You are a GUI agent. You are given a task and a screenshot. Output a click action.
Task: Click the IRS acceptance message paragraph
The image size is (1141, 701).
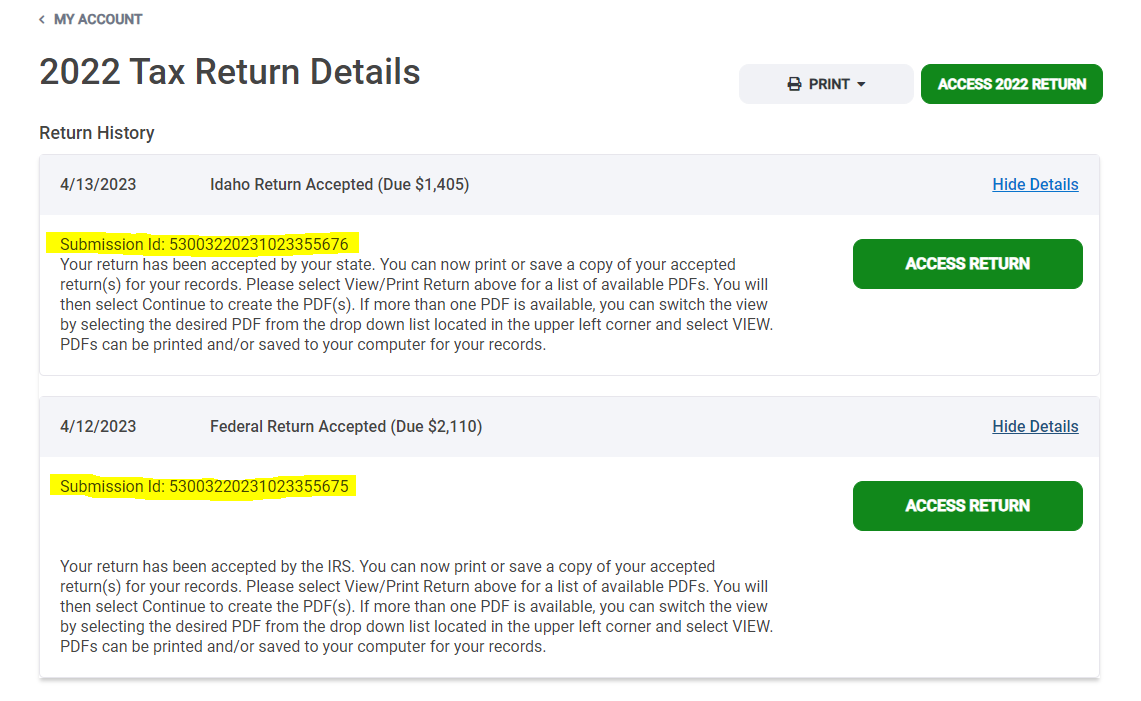coord(416,606)
